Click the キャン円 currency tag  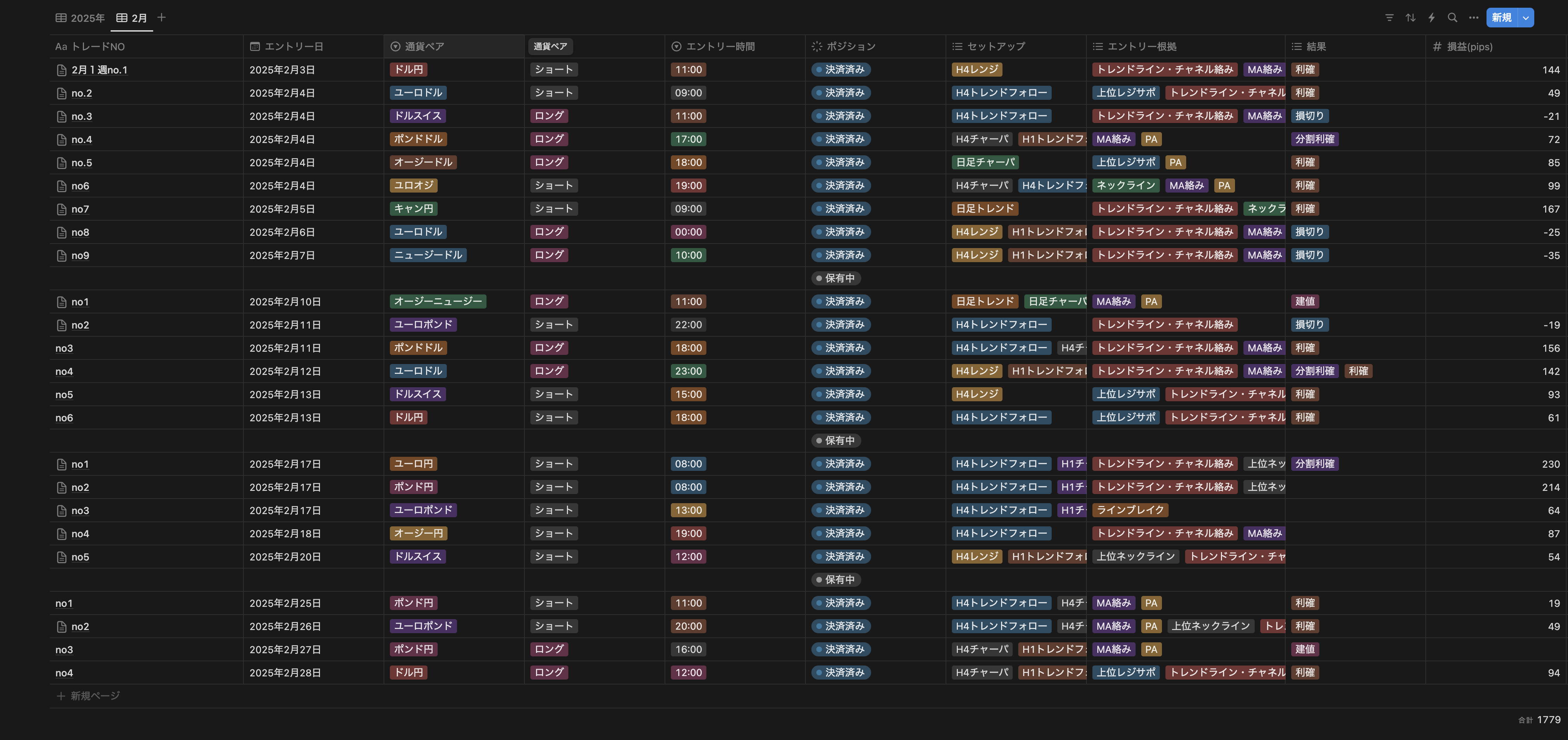414,208
